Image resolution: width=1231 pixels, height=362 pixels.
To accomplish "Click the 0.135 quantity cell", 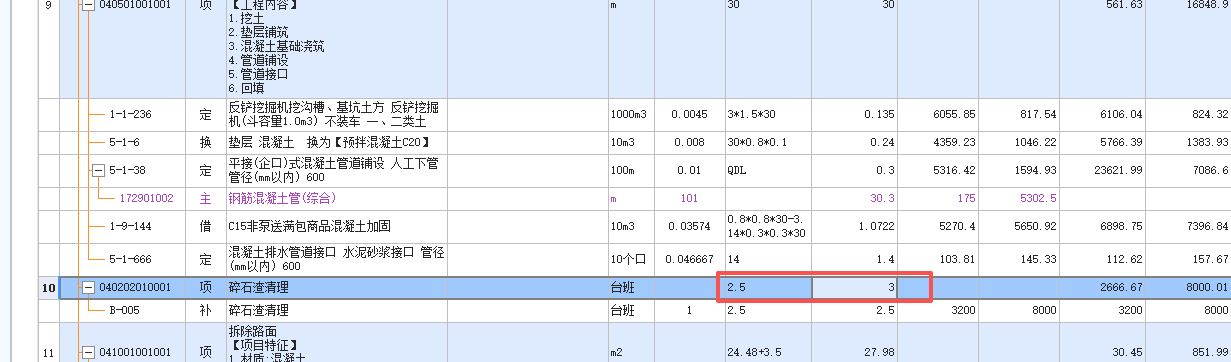I will pos(855,114).
